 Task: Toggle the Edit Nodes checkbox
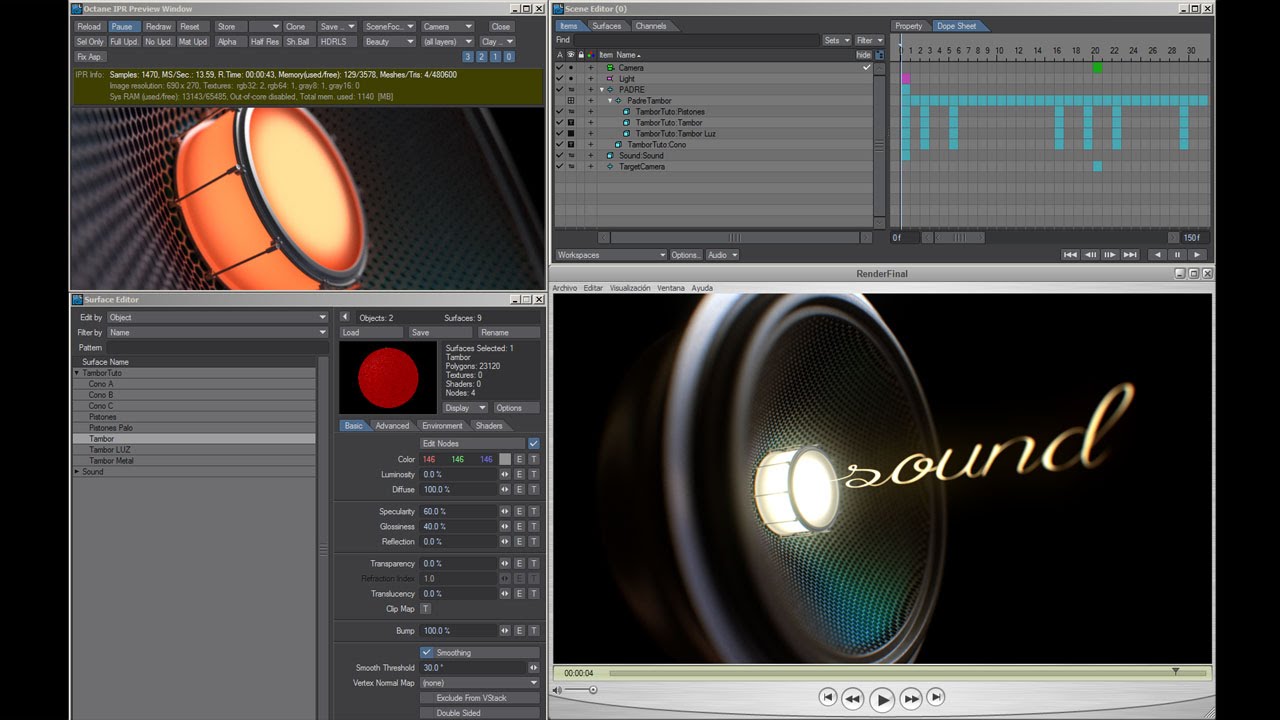pos(533,443)
